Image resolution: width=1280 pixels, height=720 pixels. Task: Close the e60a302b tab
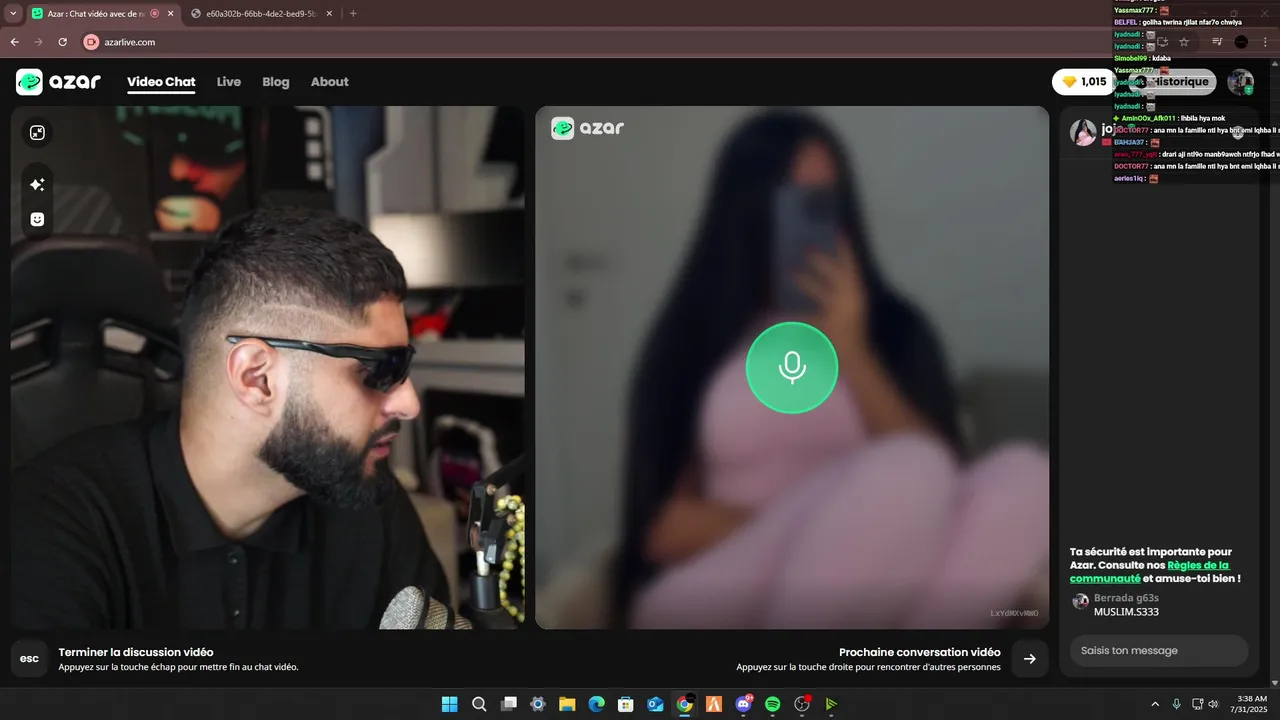point(329,14)
